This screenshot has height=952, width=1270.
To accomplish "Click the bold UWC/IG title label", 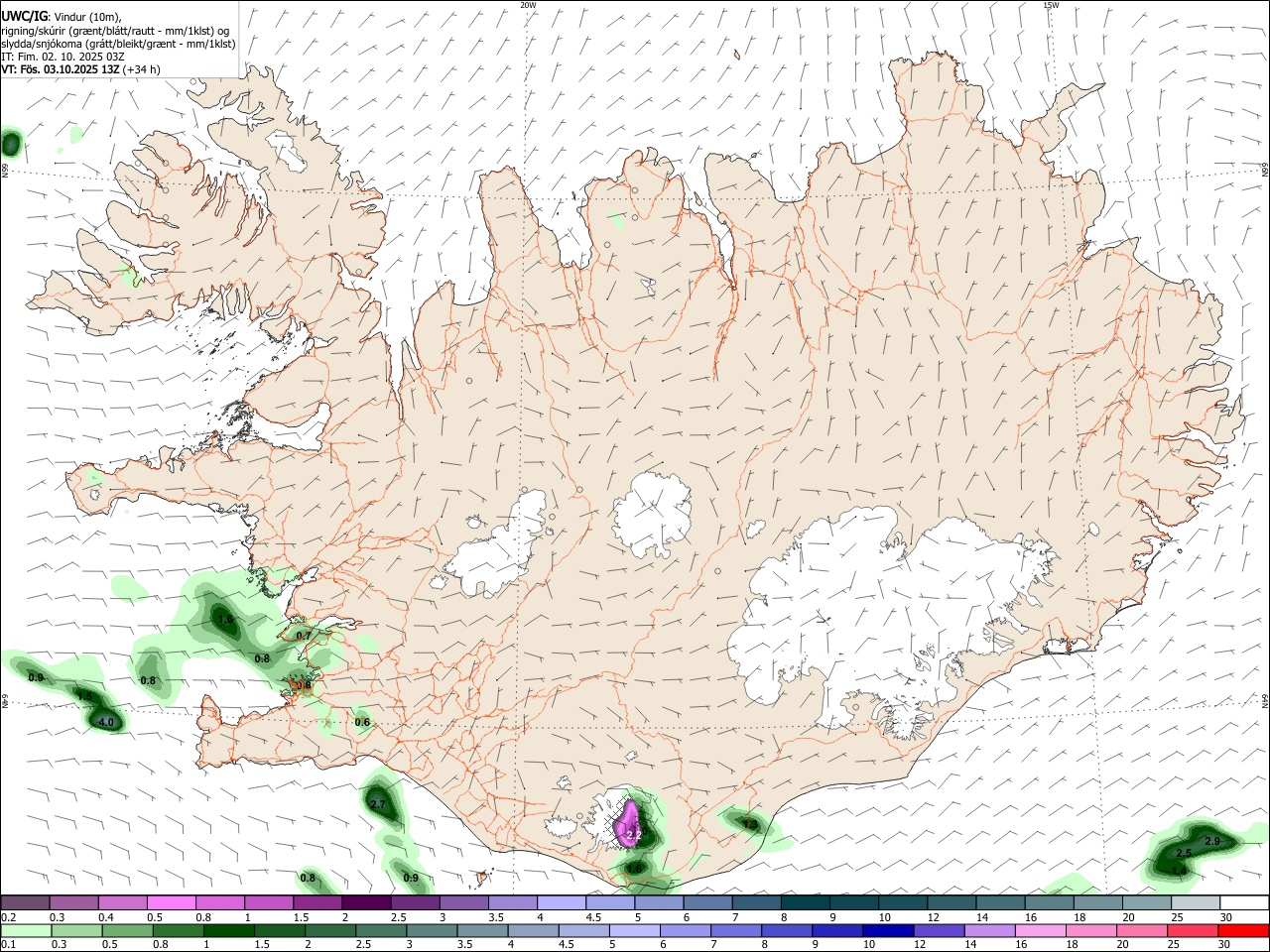I will tap(24, 17).
